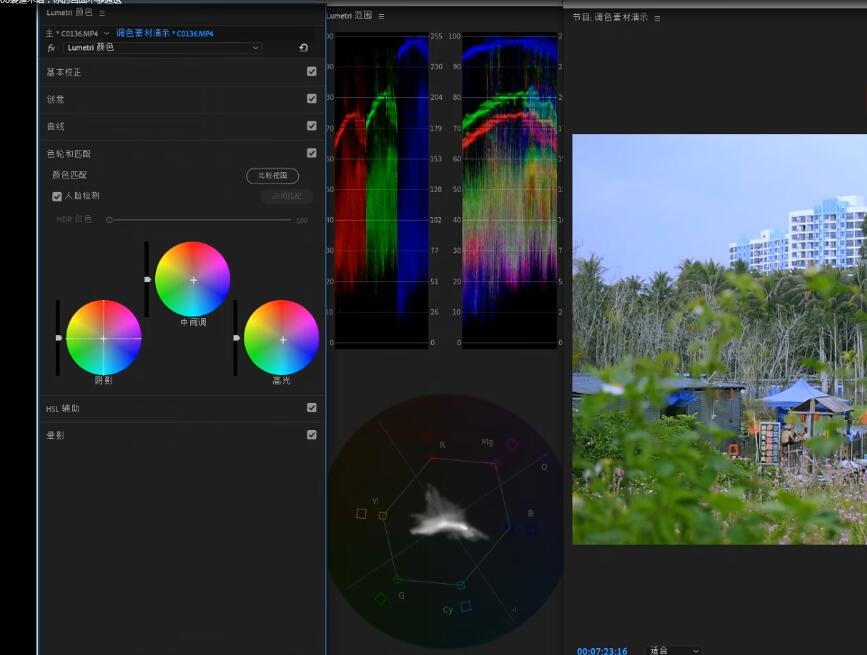Click the 比较视图 comparison view button
The image size is (867, 655).
272,176
